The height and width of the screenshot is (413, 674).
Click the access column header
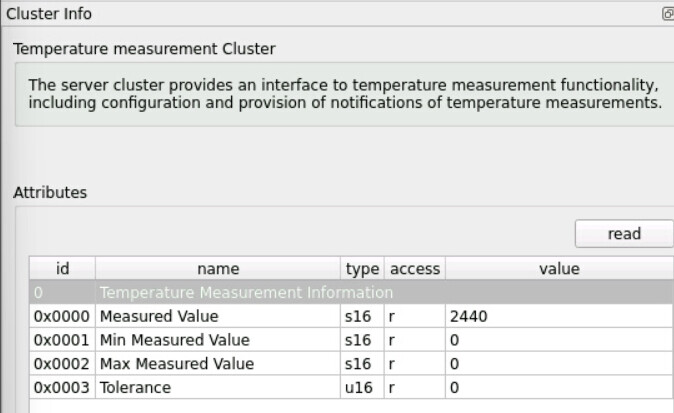click(x=415, y=269)
